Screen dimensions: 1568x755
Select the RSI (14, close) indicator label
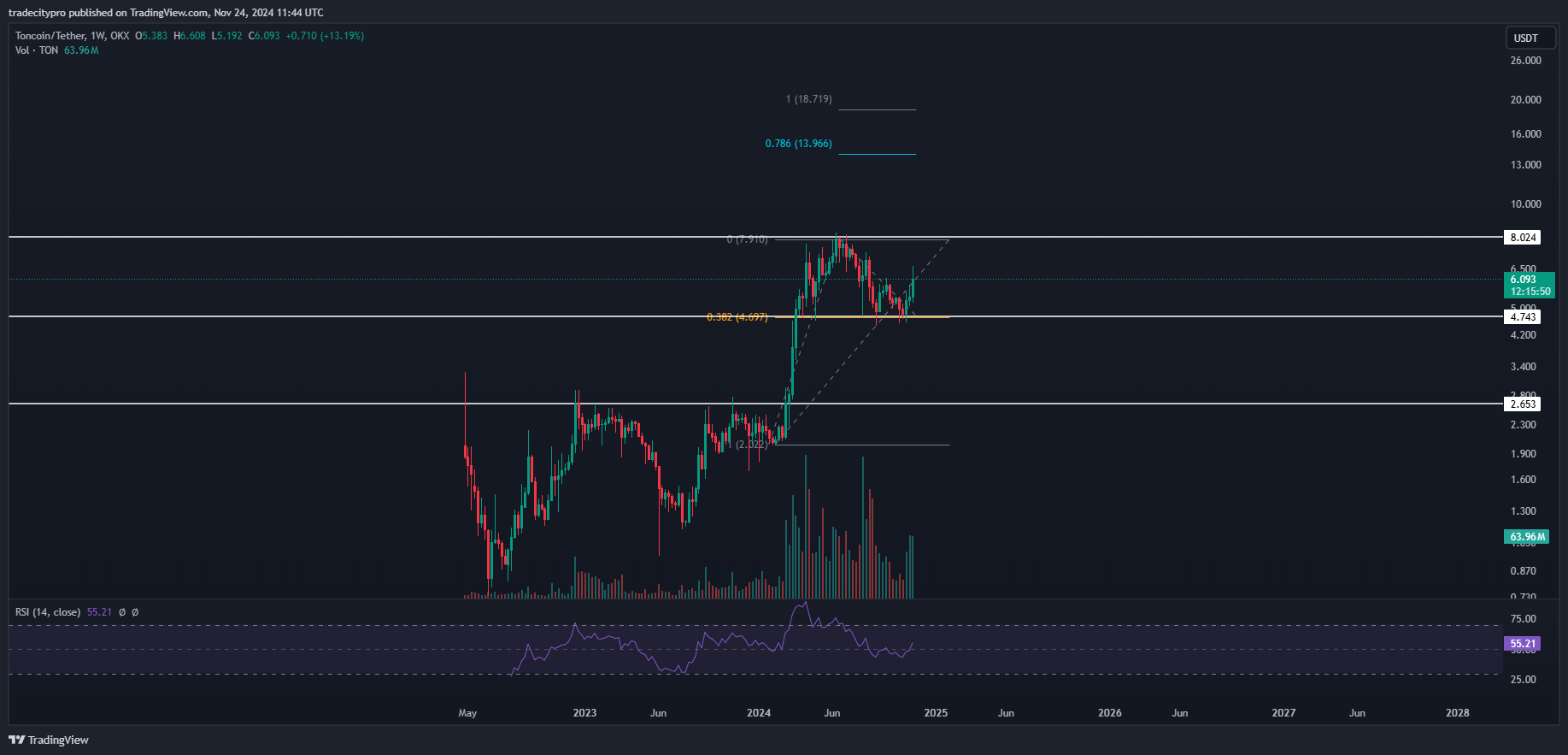48,612
